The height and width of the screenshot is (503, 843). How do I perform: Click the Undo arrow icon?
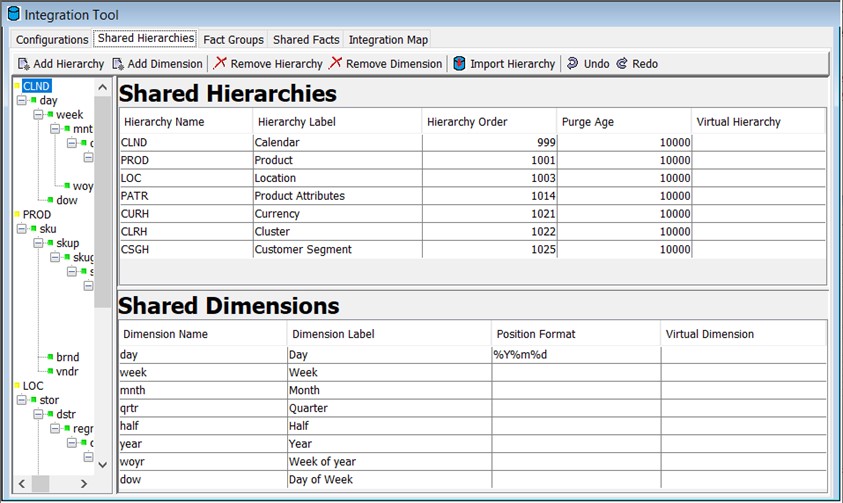click(x=573, y=63)
